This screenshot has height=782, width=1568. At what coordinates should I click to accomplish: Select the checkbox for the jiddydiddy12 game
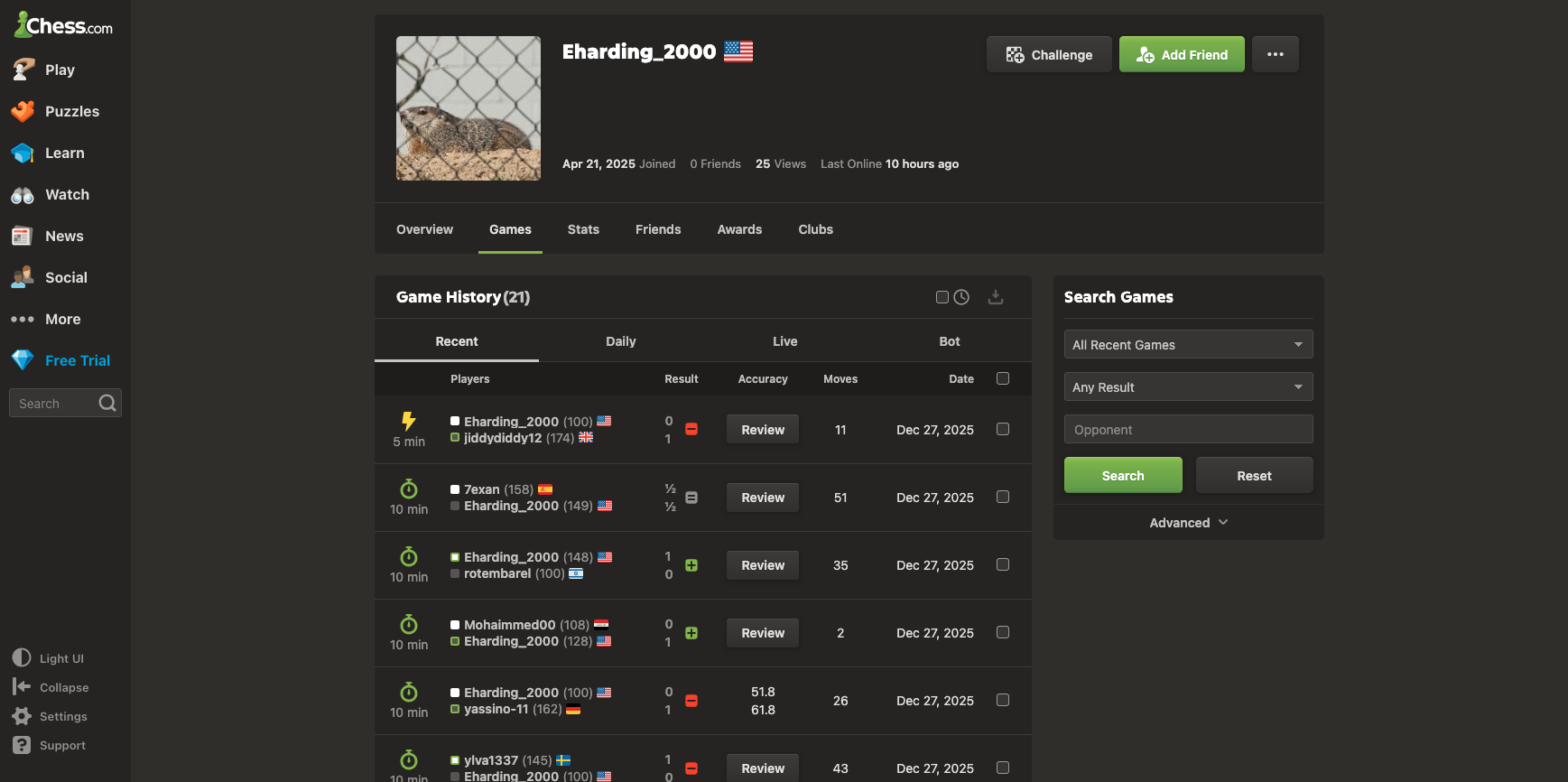pyautogui.click(x=1002, y=429)
